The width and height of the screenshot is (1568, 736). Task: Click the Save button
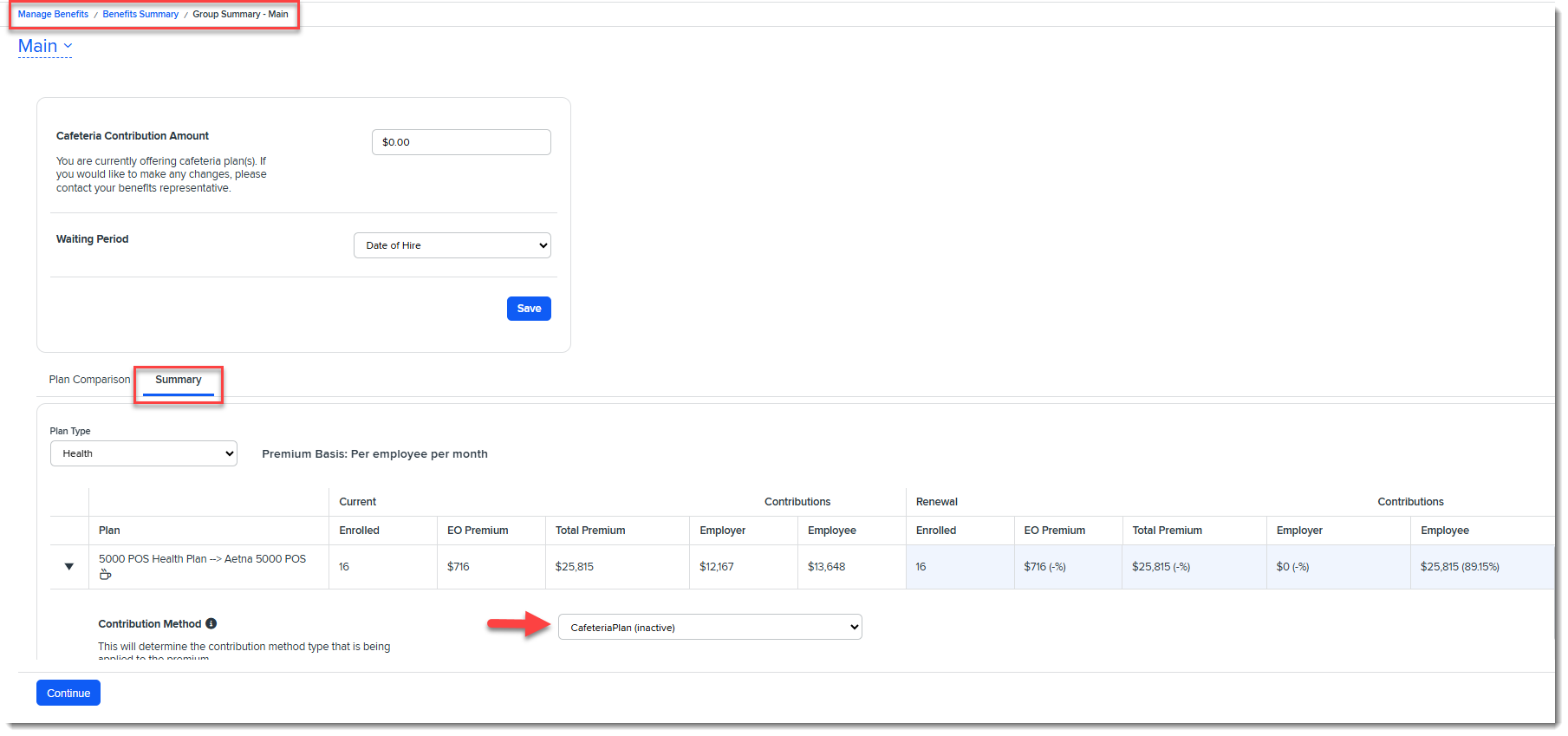point(529,309)
